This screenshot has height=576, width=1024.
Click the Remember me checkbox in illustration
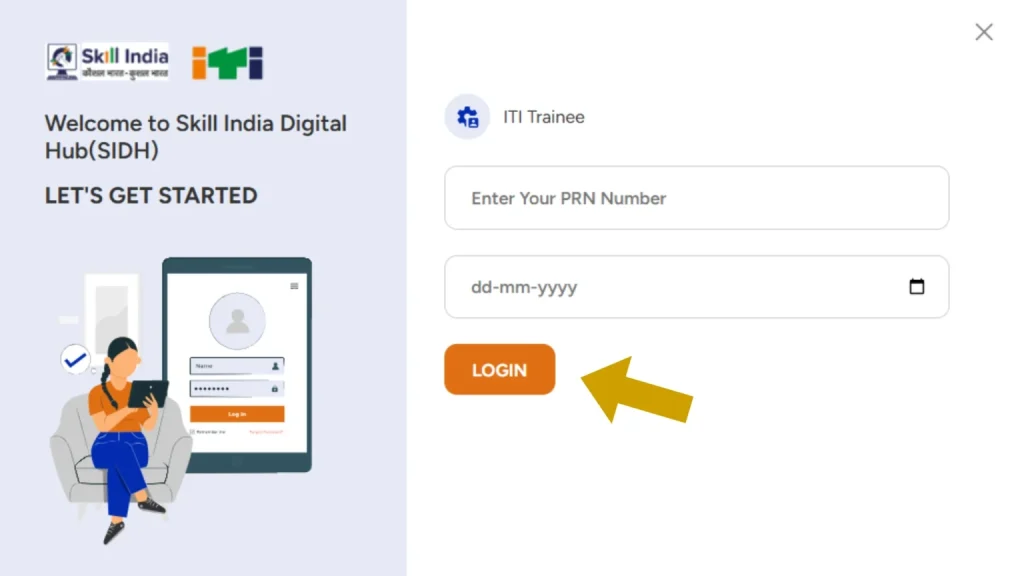click(192, 432)
